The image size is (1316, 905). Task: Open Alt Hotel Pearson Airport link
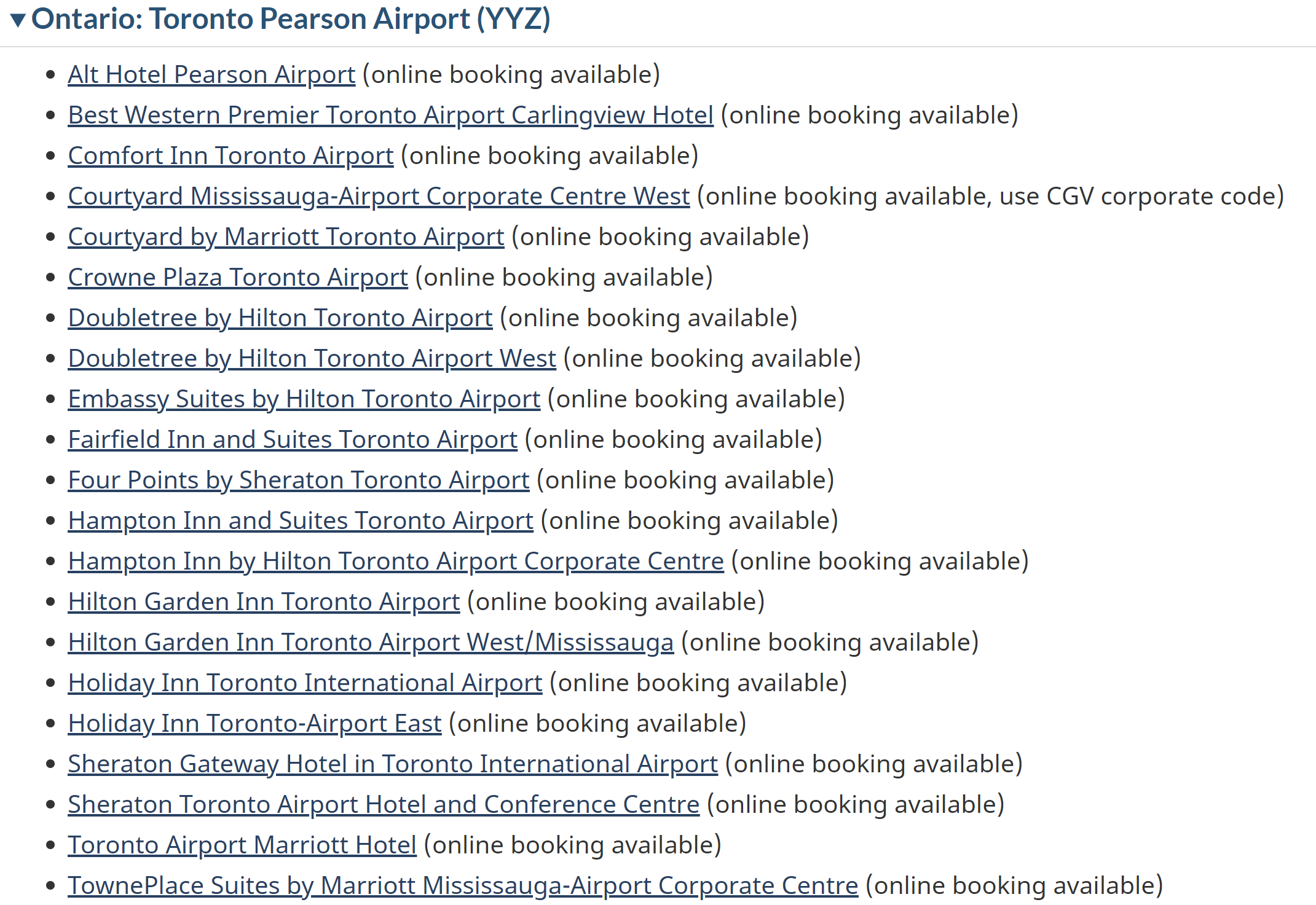tap(211, 75)
